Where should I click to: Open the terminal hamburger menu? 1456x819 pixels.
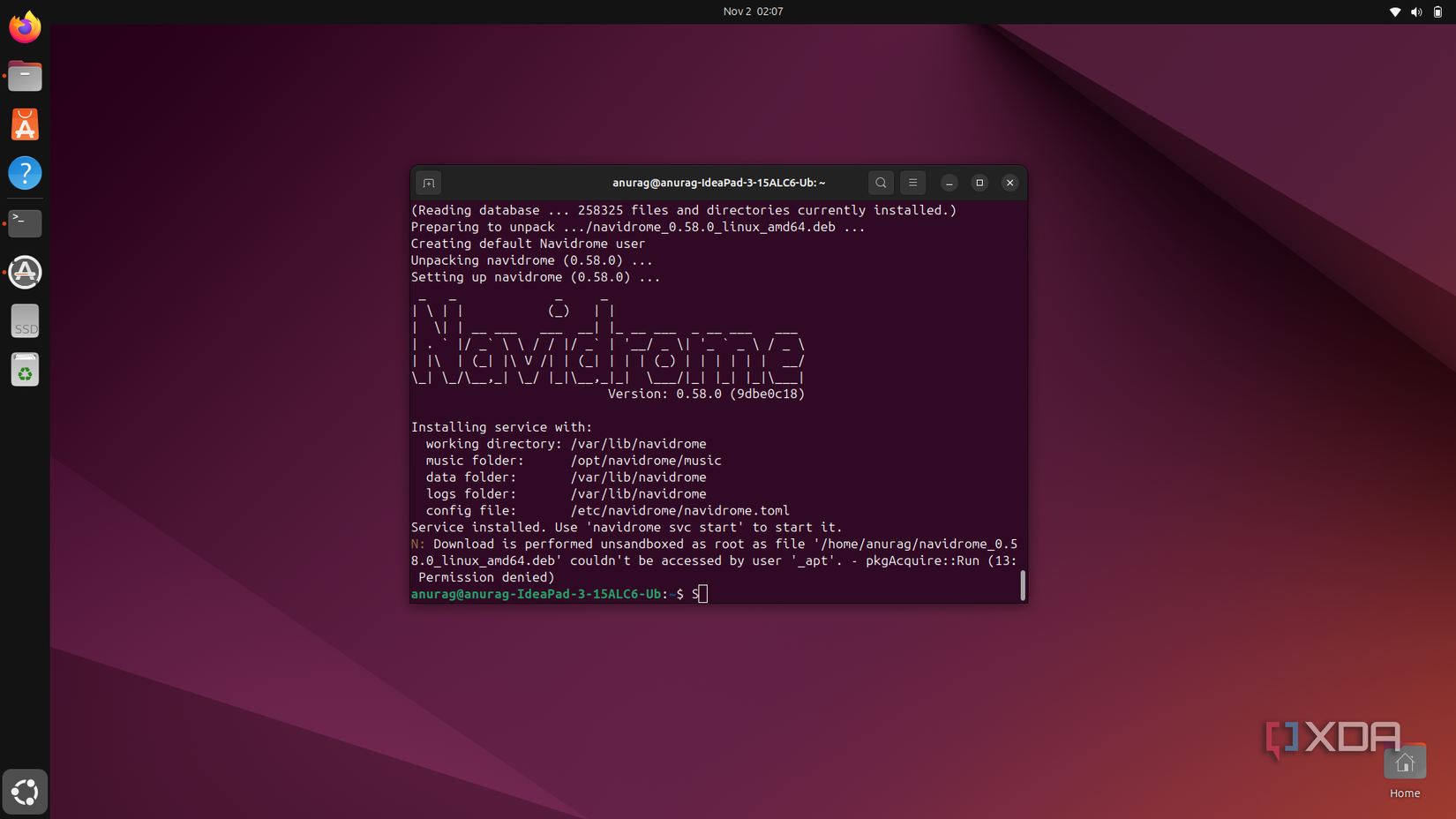coord(912,183)
